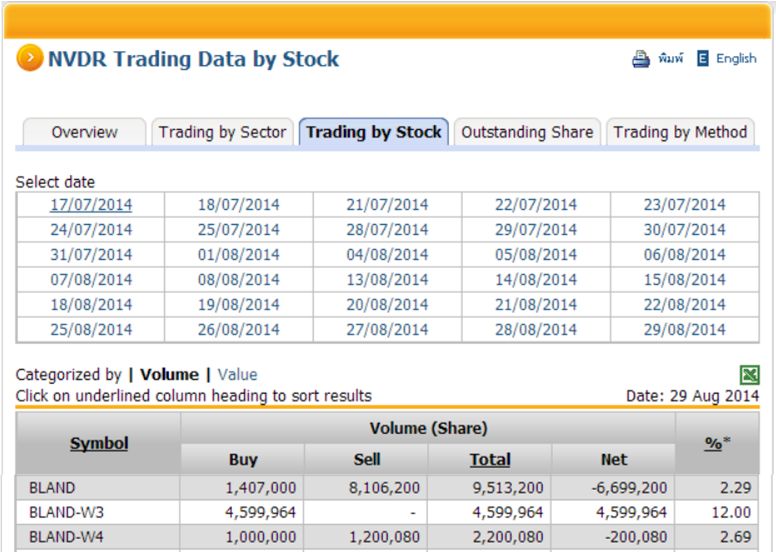Viewport: 776px width, 553px height.
Task: Open the Outstanding Share tab
Action: coord(527,132)
